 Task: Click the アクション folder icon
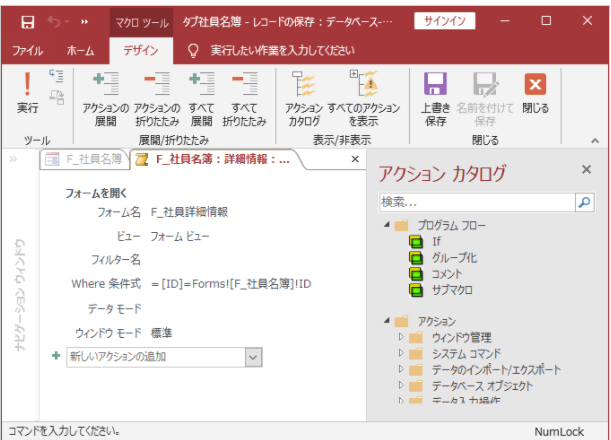click(x=401, y=321)
